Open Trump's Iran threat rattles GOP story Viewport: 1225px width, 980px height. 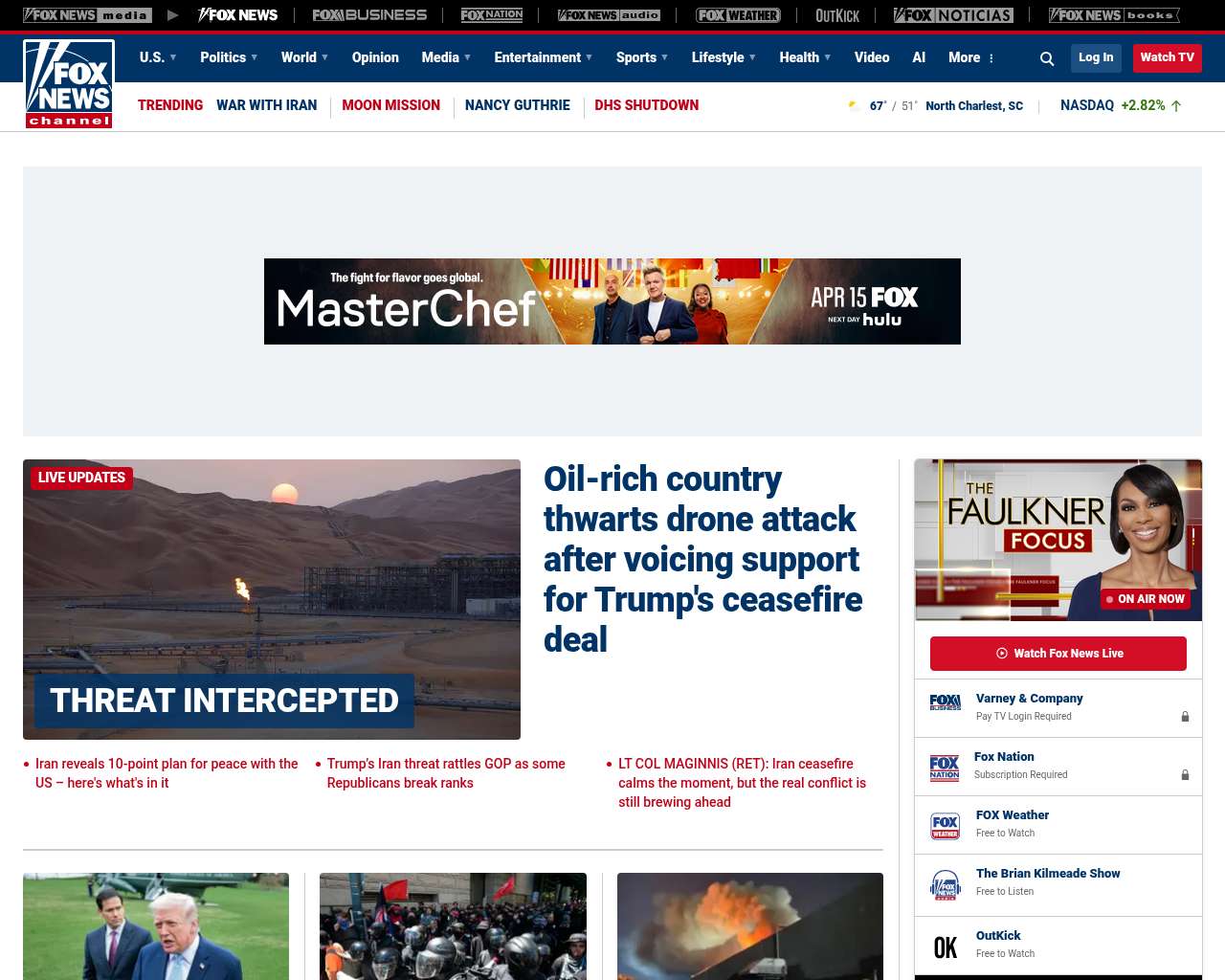[x=446, y=773]
